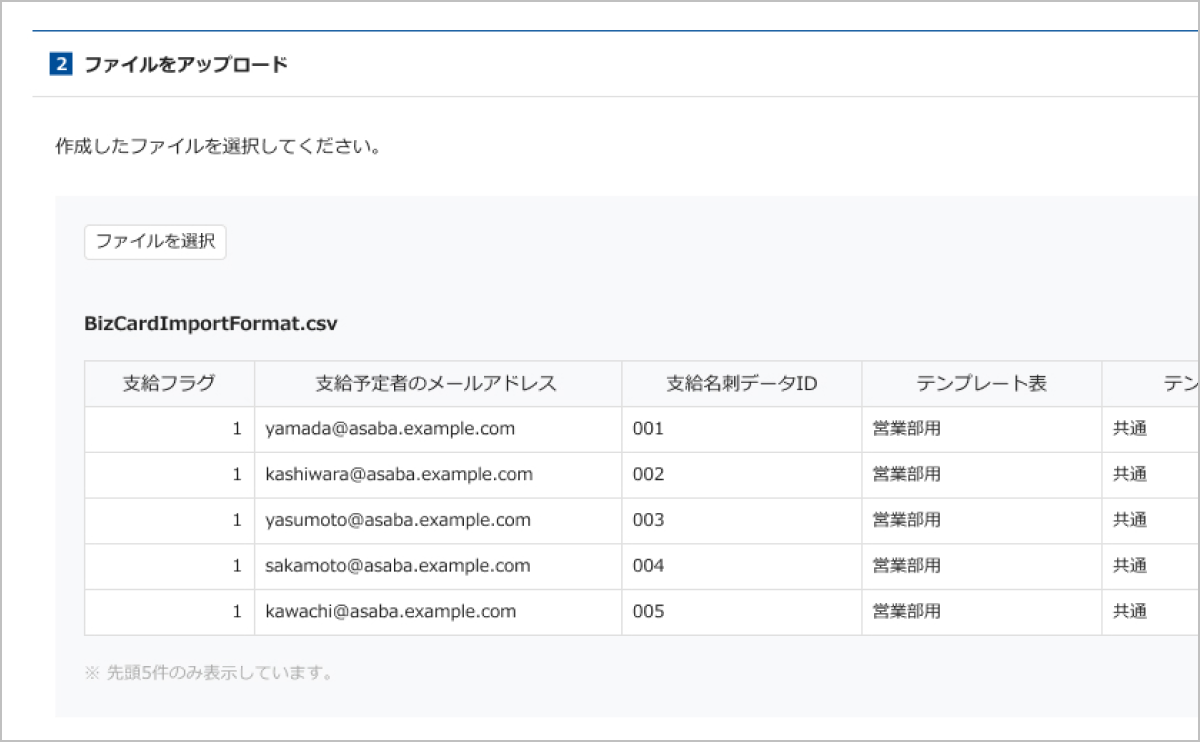Screen dimensions: 1200x742
Task: Click the 支給フラグ value in the kashiwara row
Action: pyautogui.click(x=237, y=474)
